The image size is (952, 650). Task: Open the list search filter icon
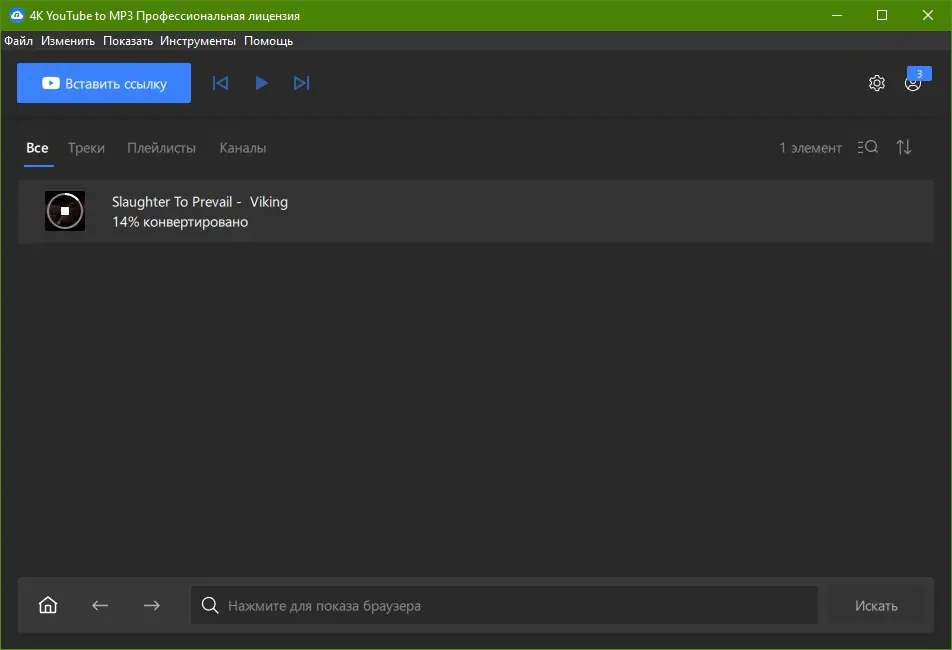coord(868,147)
